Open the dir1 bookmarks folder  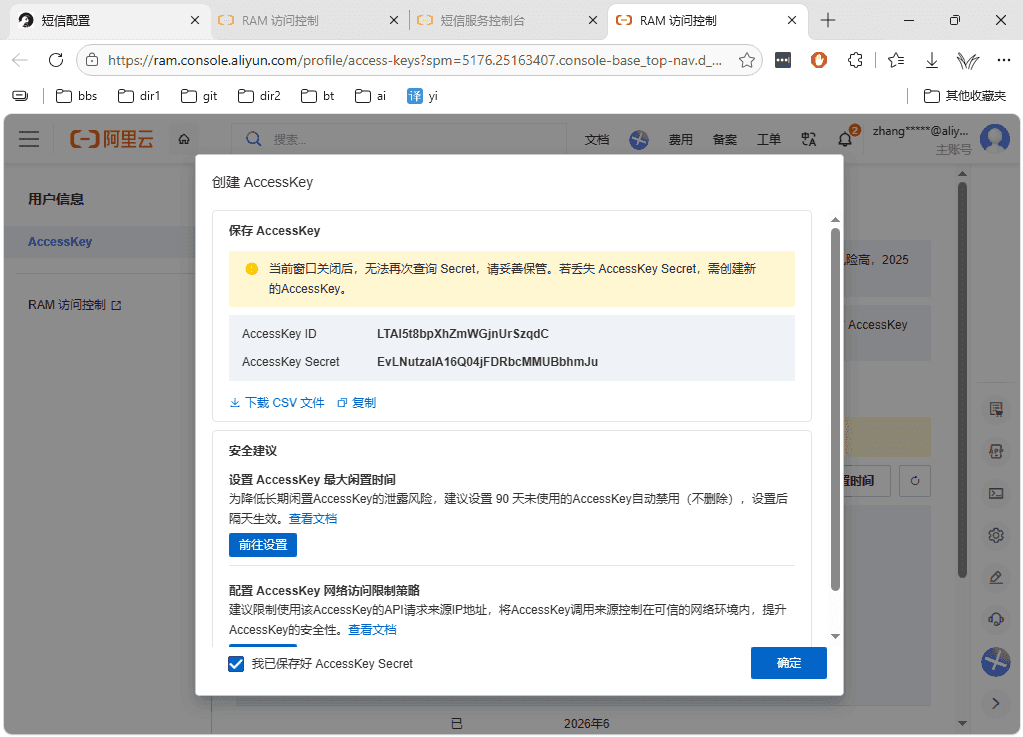point(139,97)
